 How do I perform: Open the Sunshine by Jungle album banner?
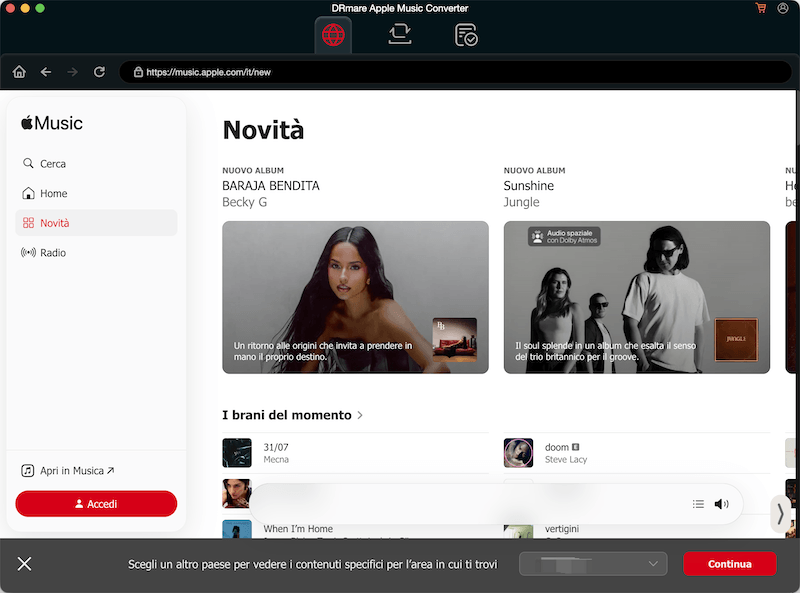(637, 297)
